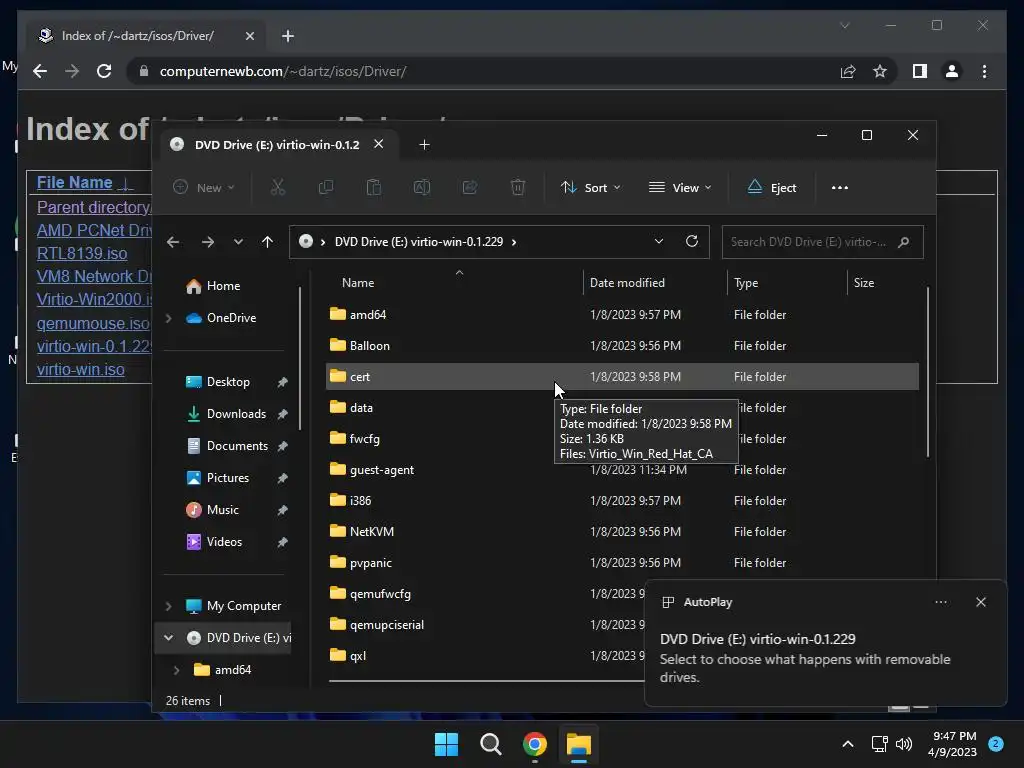Expand amd64 subfolder in navigation tree
This screenshot has width=1024, height=768.
[x=176, y=670]
